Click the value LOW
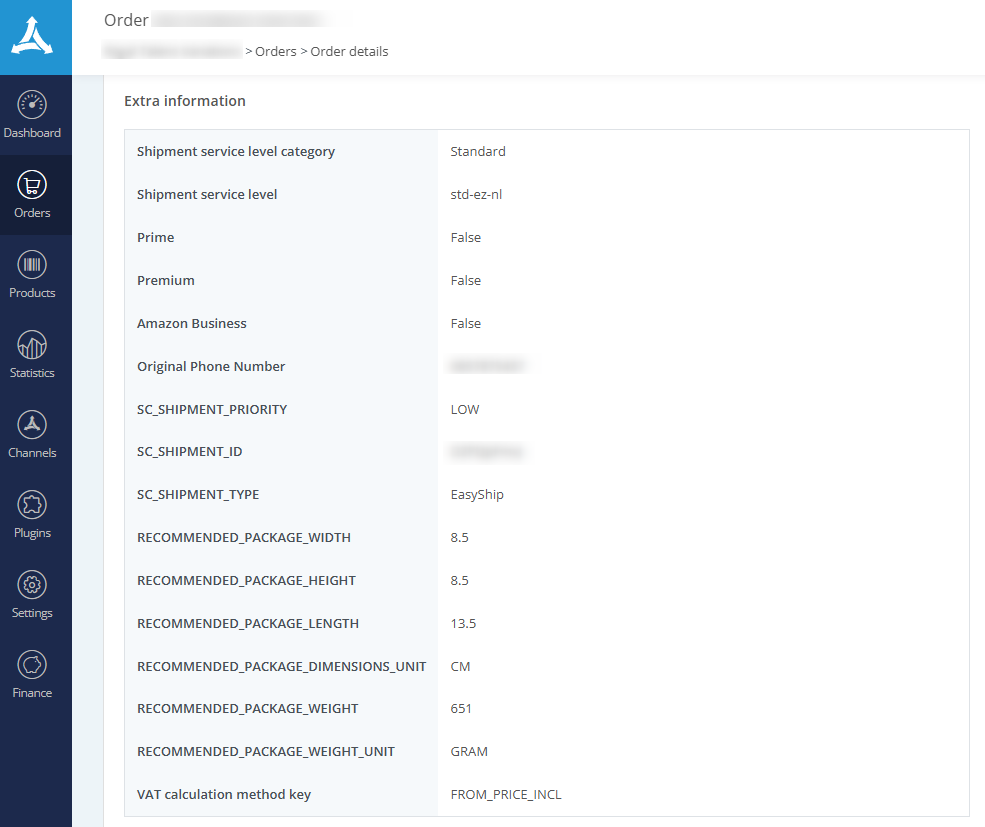The image size is (985, 827). 465,410
